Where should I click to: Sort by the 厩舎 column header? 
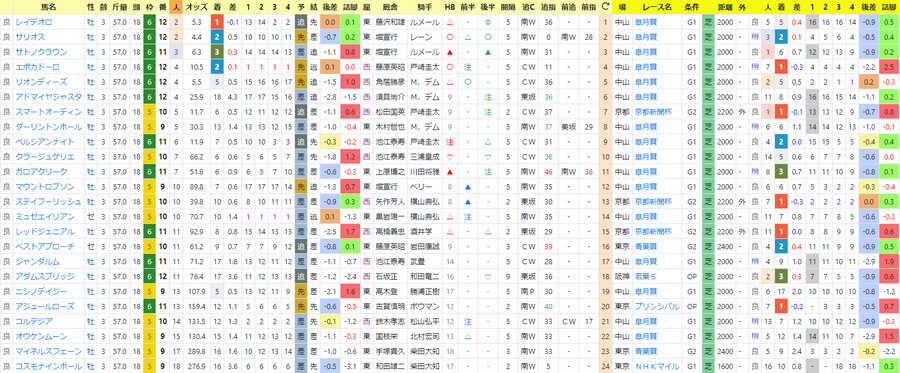[x=390, y=7]
